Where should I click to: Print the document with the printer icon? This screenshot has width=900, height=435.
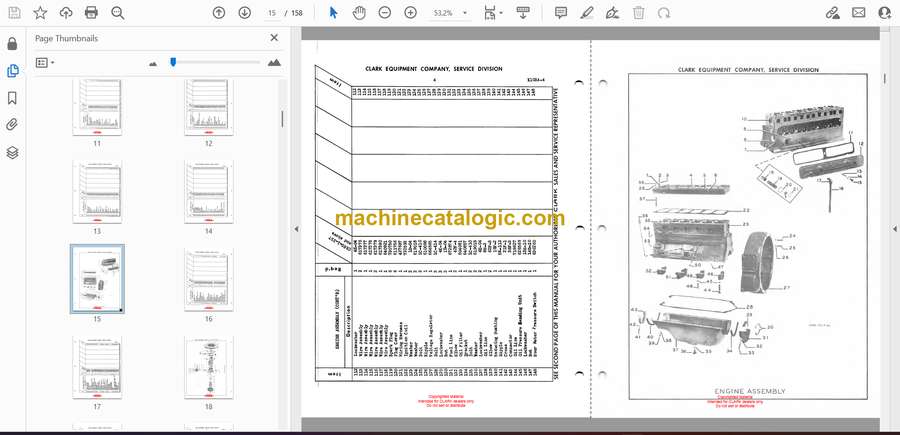91,13
